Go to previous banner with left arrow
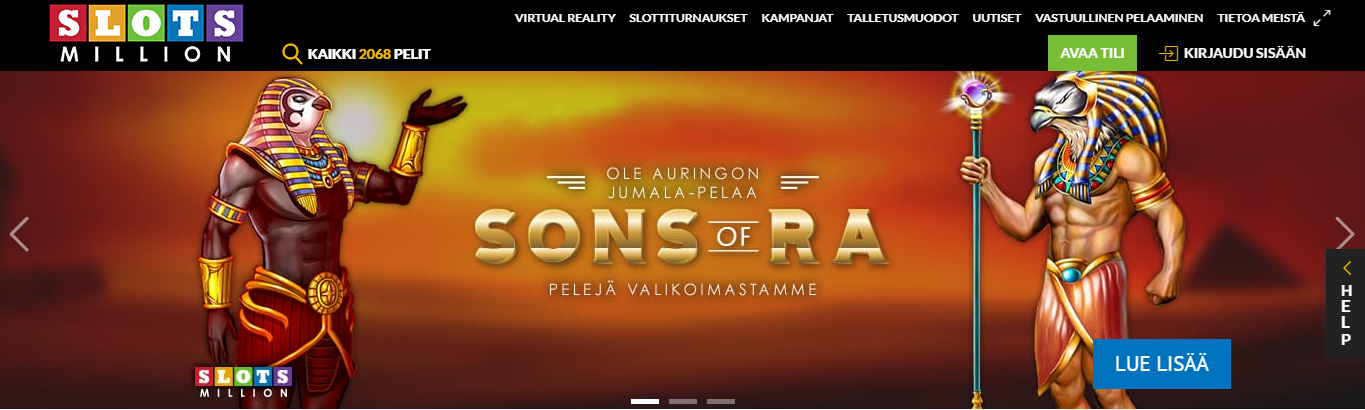The width and height of the screenshot is (1365, 410). coord(19,234)
